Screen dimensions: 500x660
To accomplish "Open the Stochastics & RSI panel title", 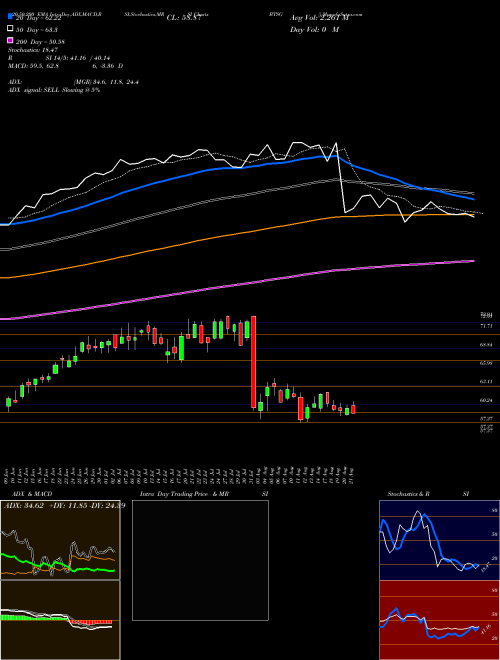I will tap(408, 494).
